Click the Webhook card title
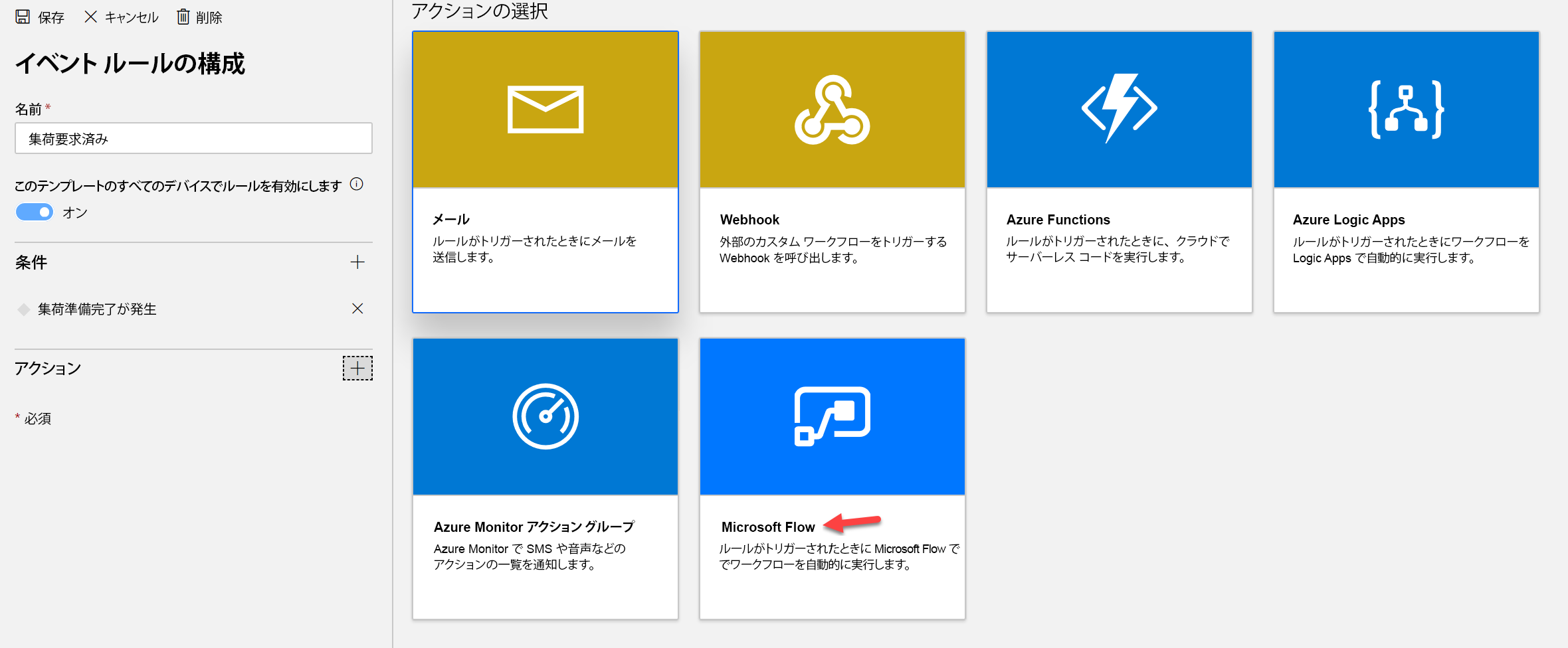 coord(749,220)
